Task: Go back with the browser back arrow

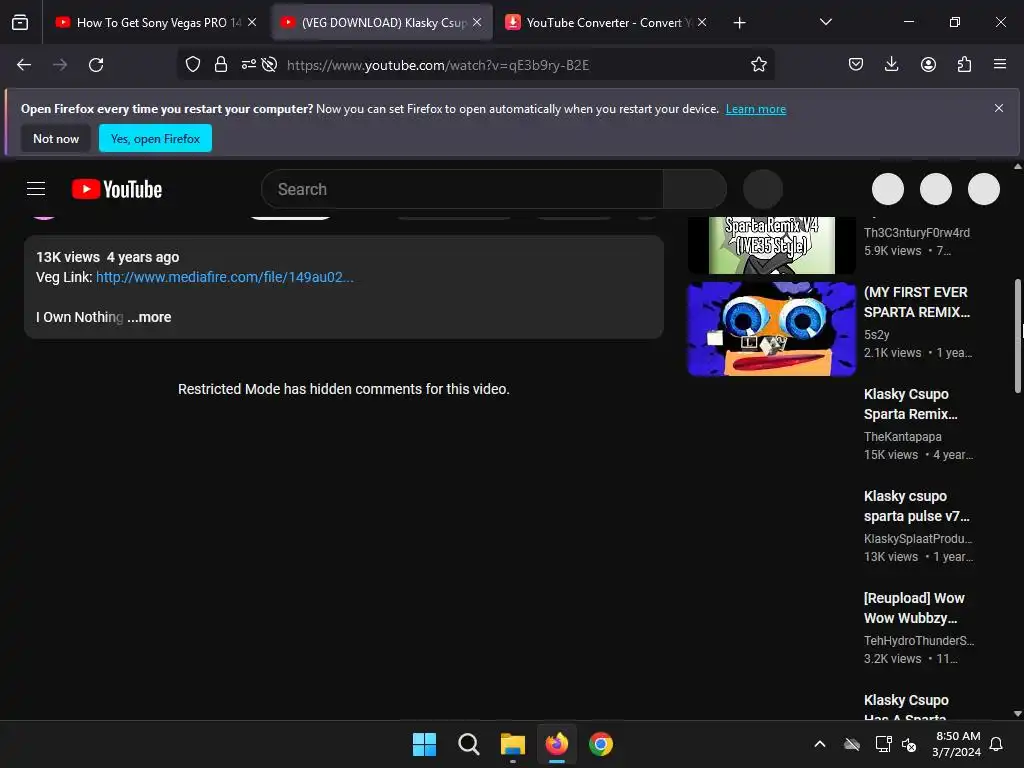Action: [x=24, y=65]
